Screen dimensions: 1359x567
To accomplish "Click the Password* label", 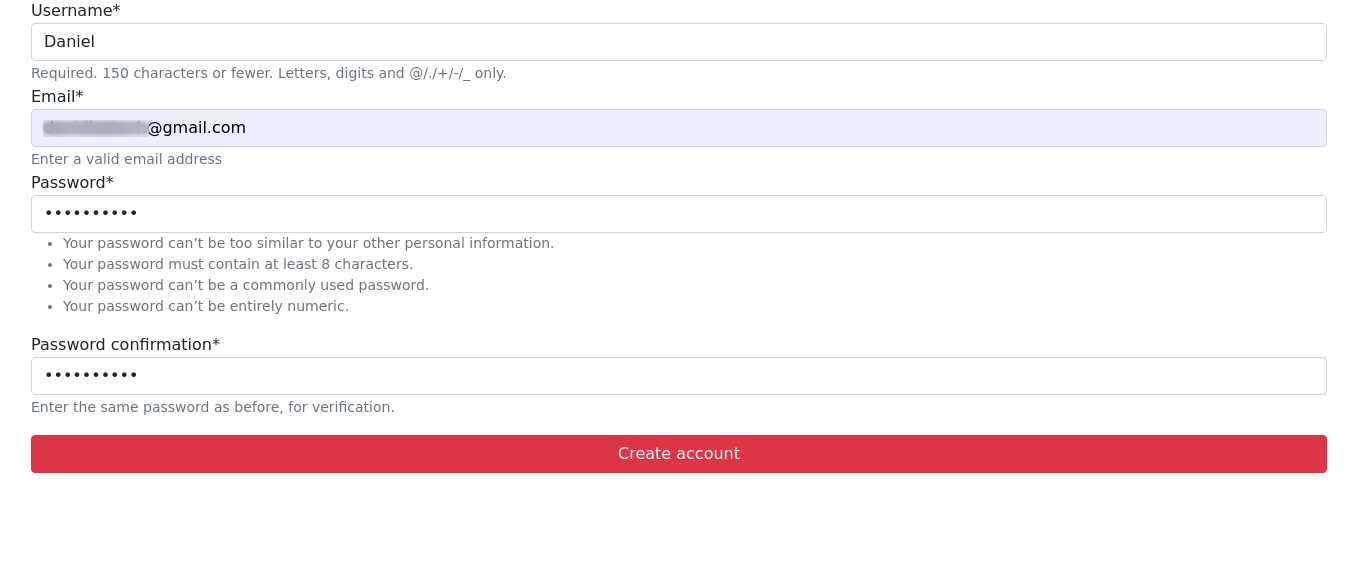I will pos(72,183).
